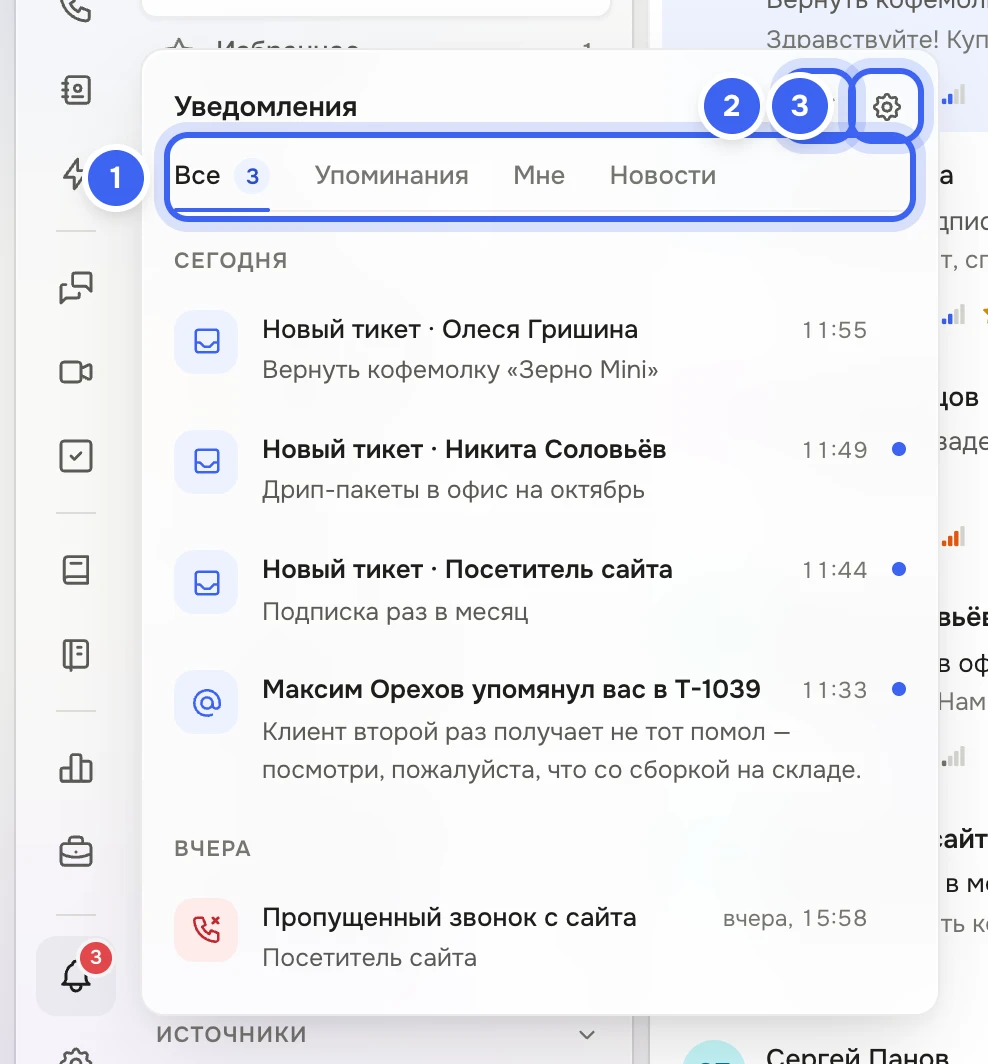Open the contacts address book in sidebar
The height and width of the screenshot is (1064, 988).
click(76, 90)
